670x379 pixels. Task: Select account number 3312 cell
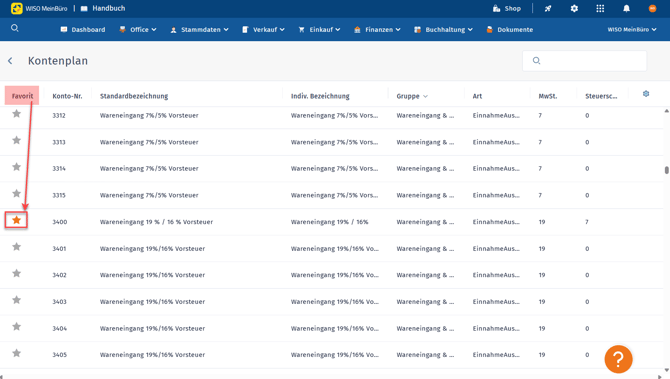point(59,115)
